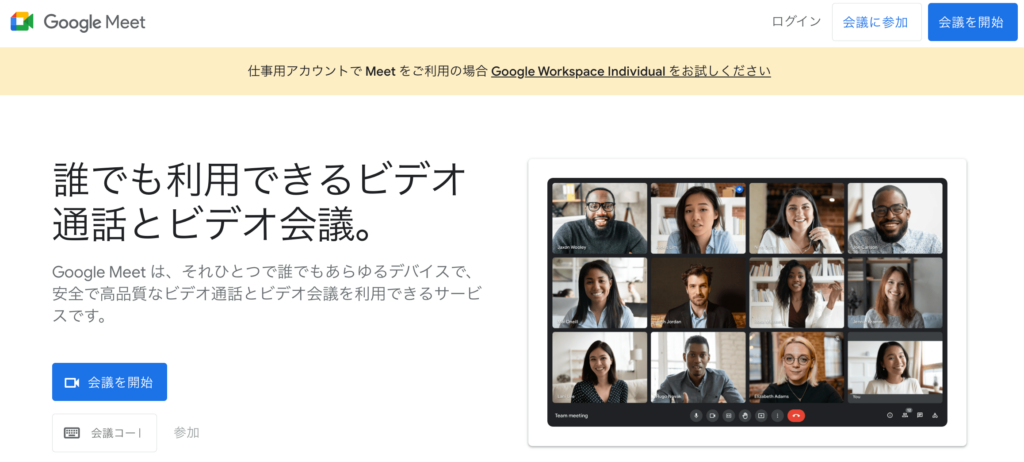The image size is (1024, 462).
Task: Click the present screen icon in preview illustration
Action: click(x=761, y=416)
